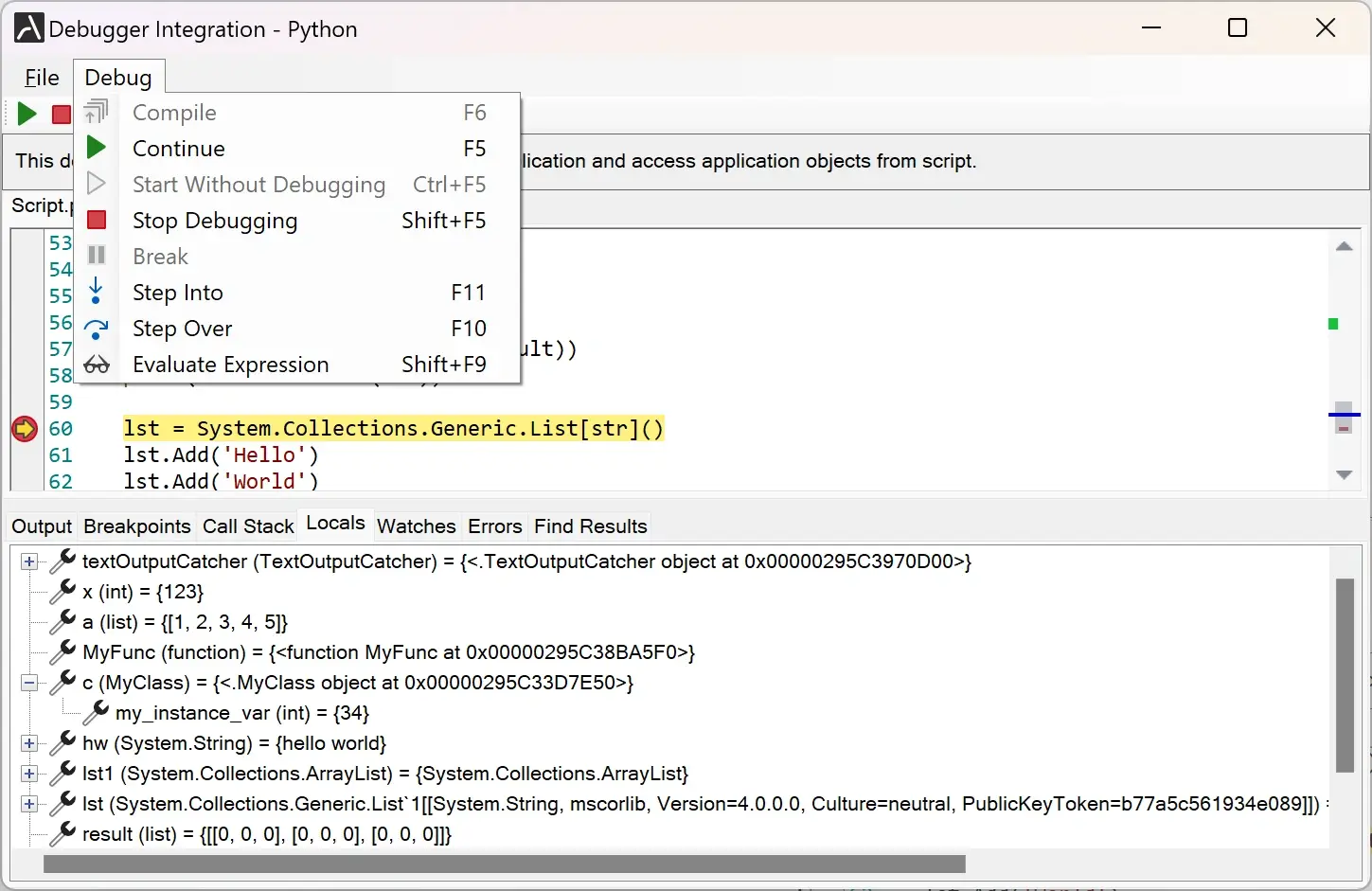1372x891 pixels.
Task: Click the red Stop icon on the toolbar
Action: tap(60, 114)
